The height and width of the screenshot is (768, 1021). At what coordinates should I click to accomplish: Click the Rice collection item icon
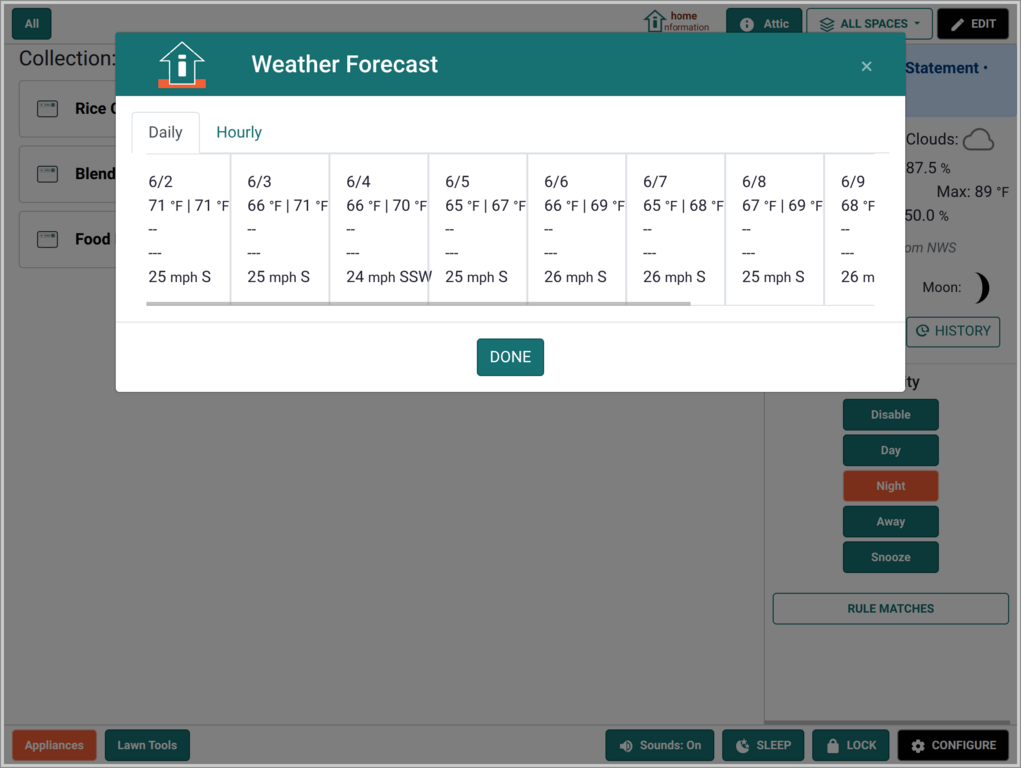pos(48,109)
